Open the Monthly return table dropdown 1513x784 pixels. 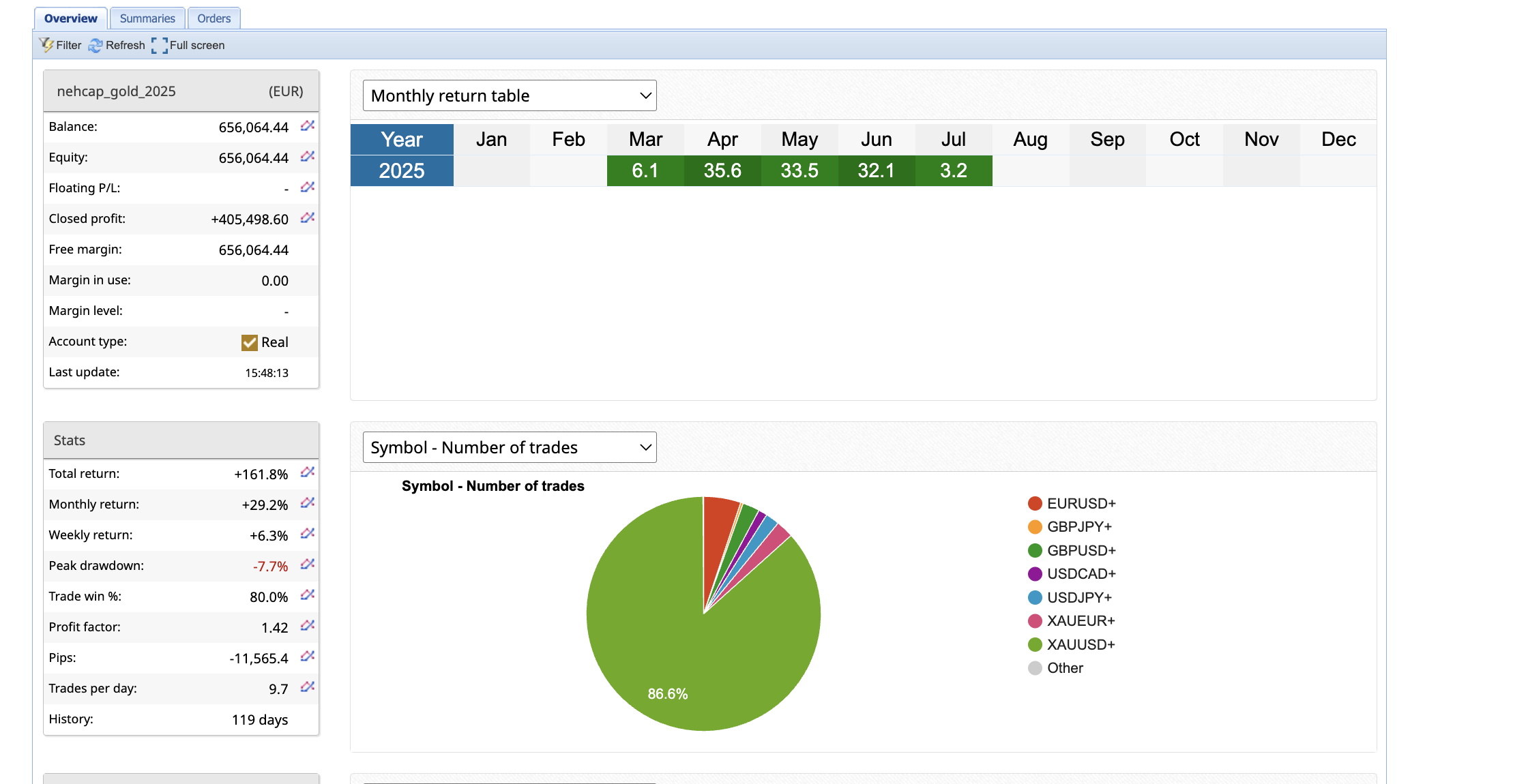510,95
